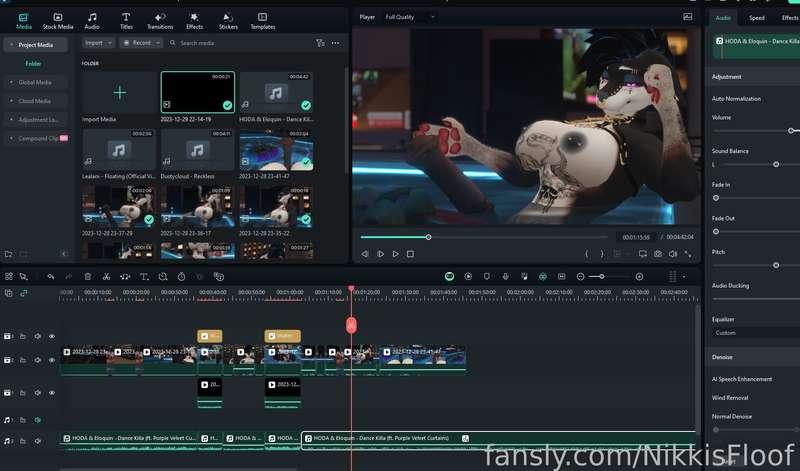Screen dimensions: 800x471
Task: Open the more options ellipsis in media panel
Action: click(335, 43)
